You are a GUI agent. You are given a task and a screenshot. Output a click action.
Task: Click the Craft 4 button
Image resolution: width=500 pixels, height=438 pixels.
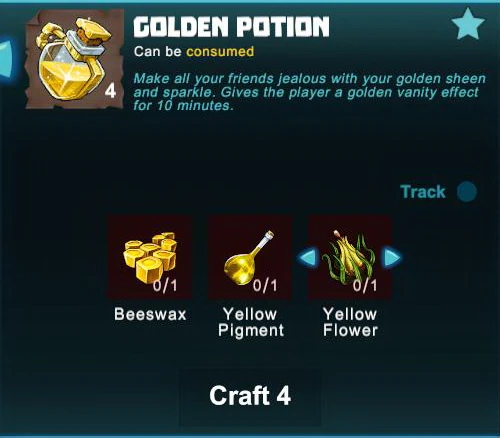coord(250,396)
